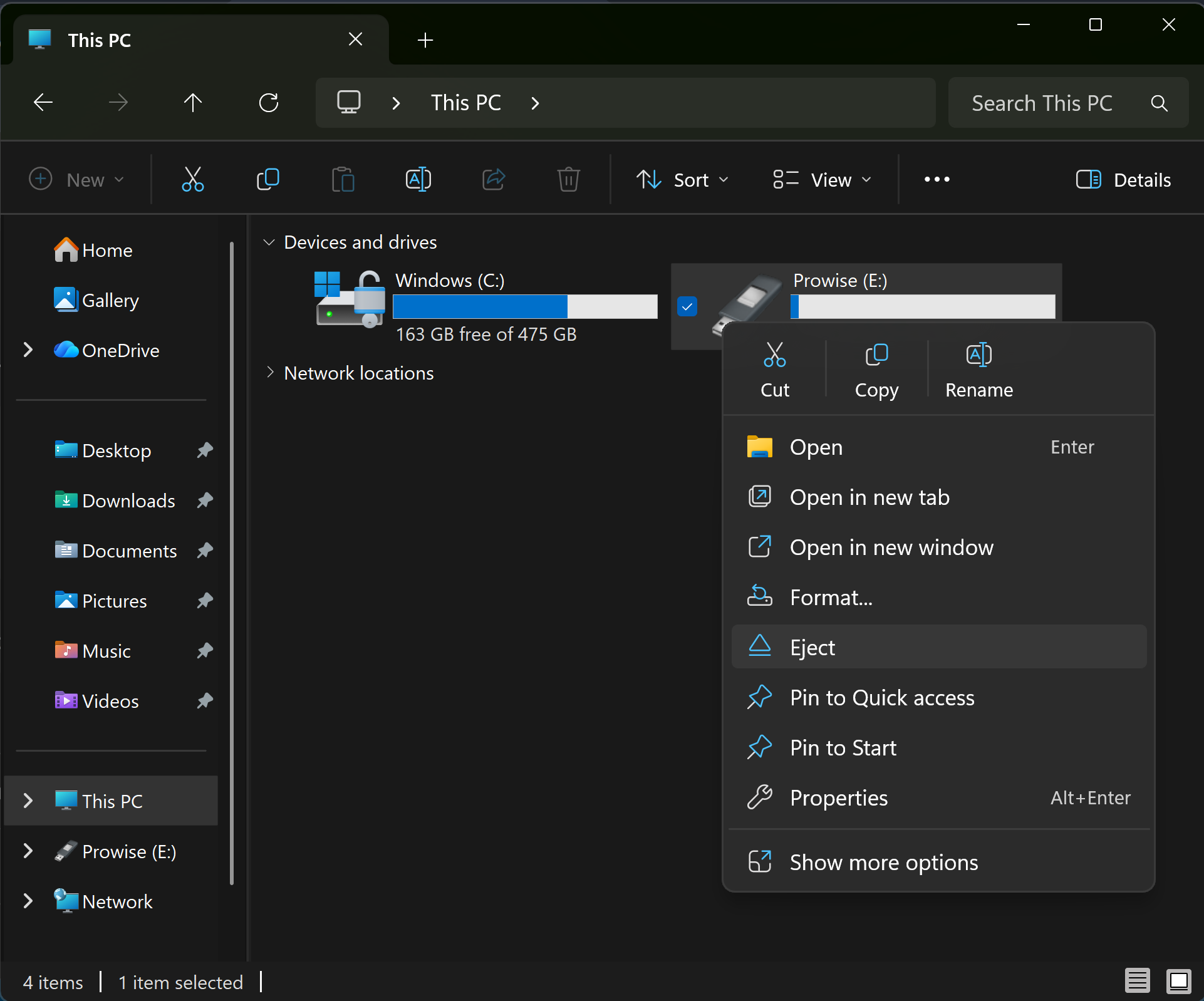Go up one folder level arrow
1204x1001 pixels.
pyautogui.click(x=193, y=103)
